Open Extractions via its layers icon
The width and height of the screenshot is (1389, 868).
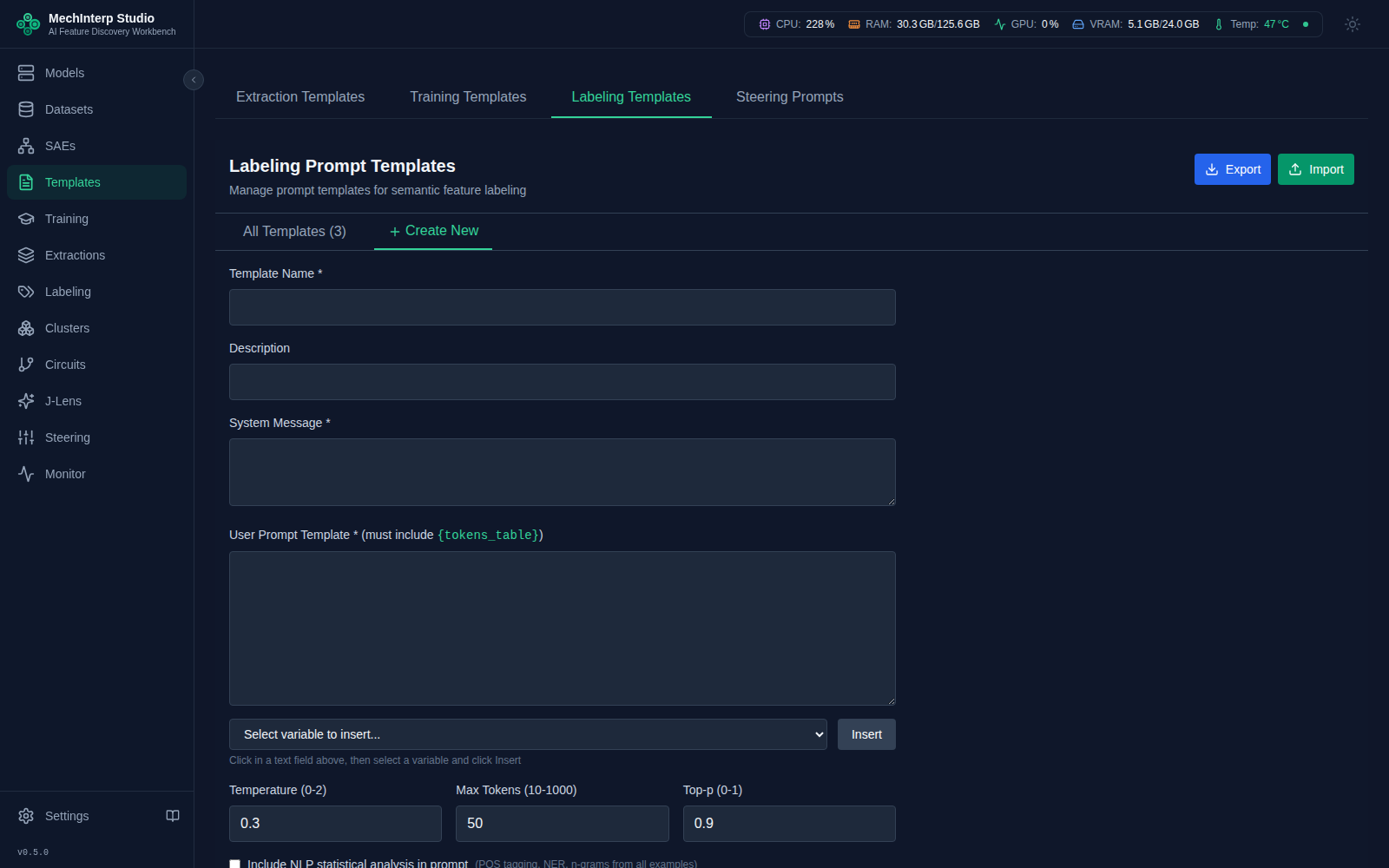coord(26,255)
